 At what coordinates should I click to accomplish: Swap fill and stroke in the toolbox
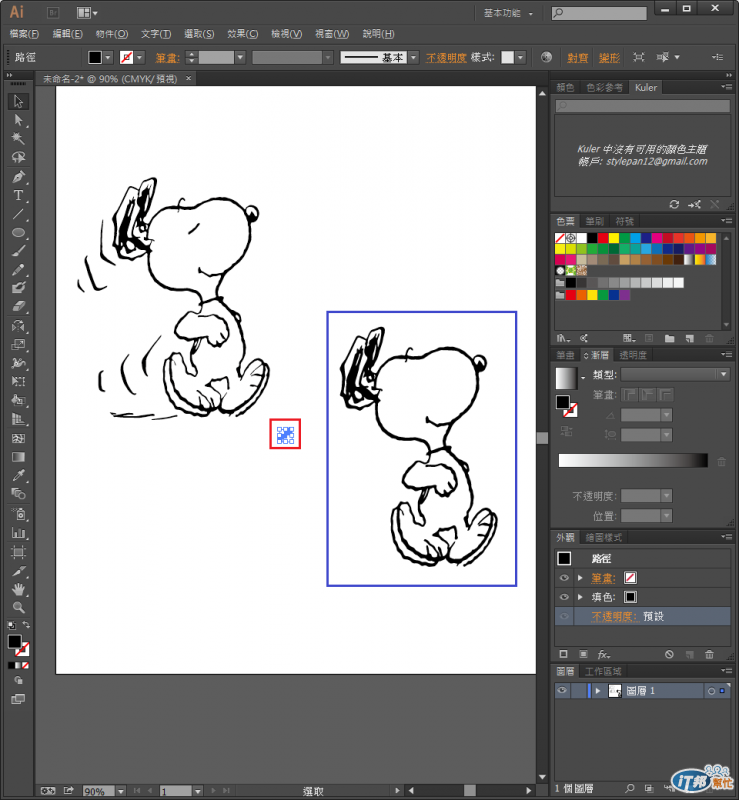[x=26, y=625]
